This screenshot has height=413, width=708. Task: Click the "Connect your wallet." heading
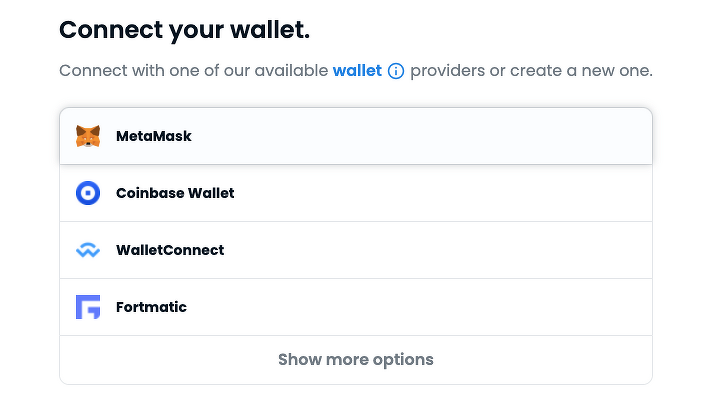(x=185, y=30)
